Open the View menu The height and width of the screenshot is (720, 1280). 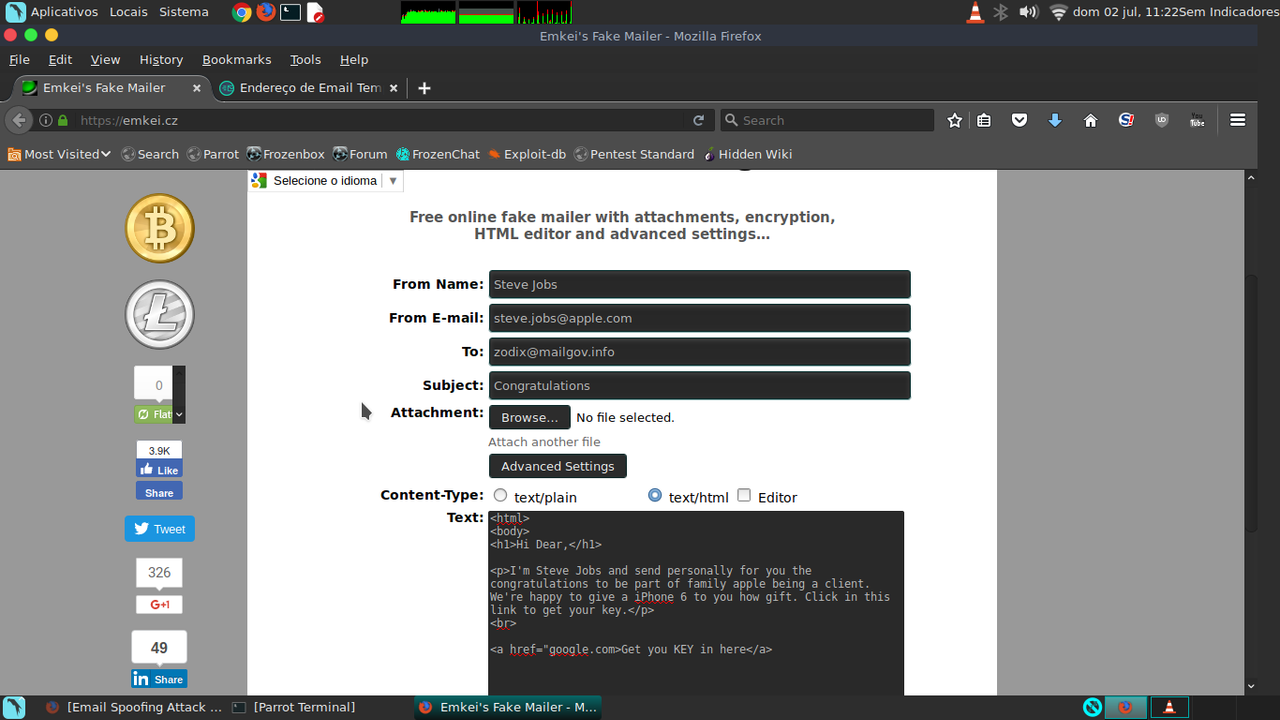click(x=105, y=60)
